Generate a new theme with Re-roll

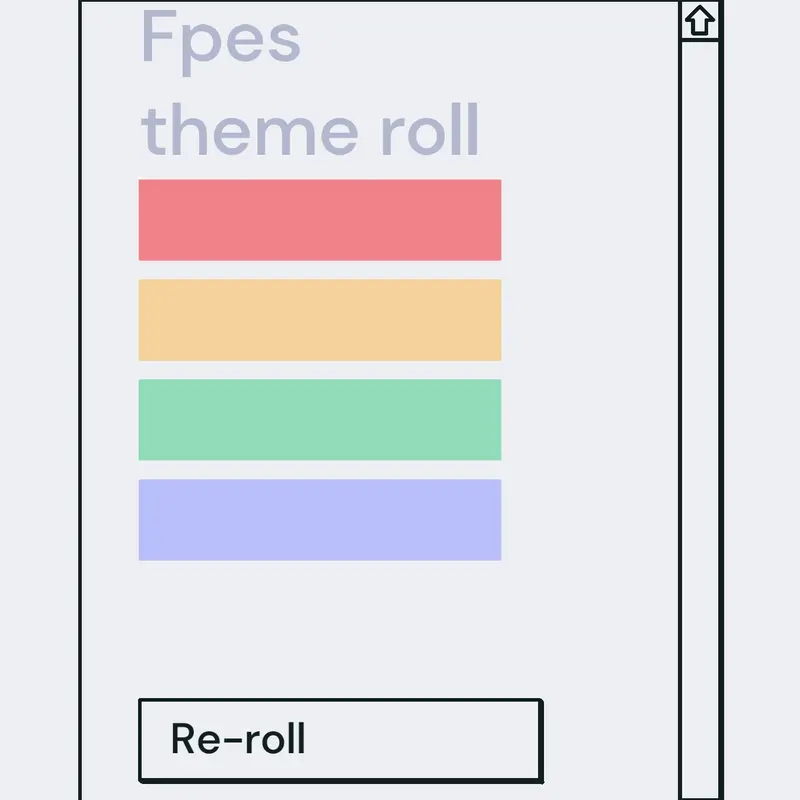(341, 740)
